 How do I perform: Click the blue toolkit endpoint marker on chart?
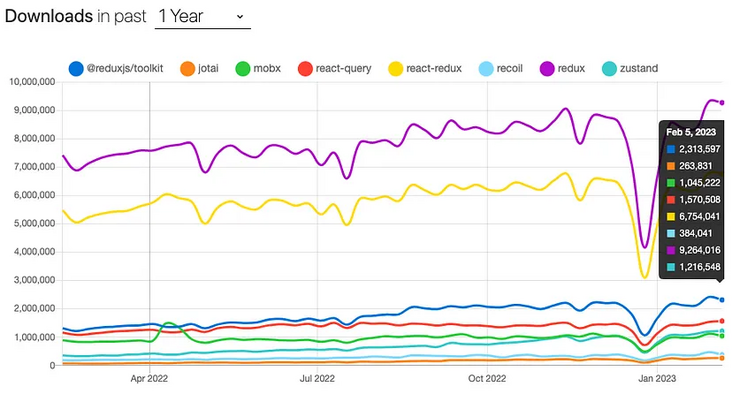pos(722,300)
